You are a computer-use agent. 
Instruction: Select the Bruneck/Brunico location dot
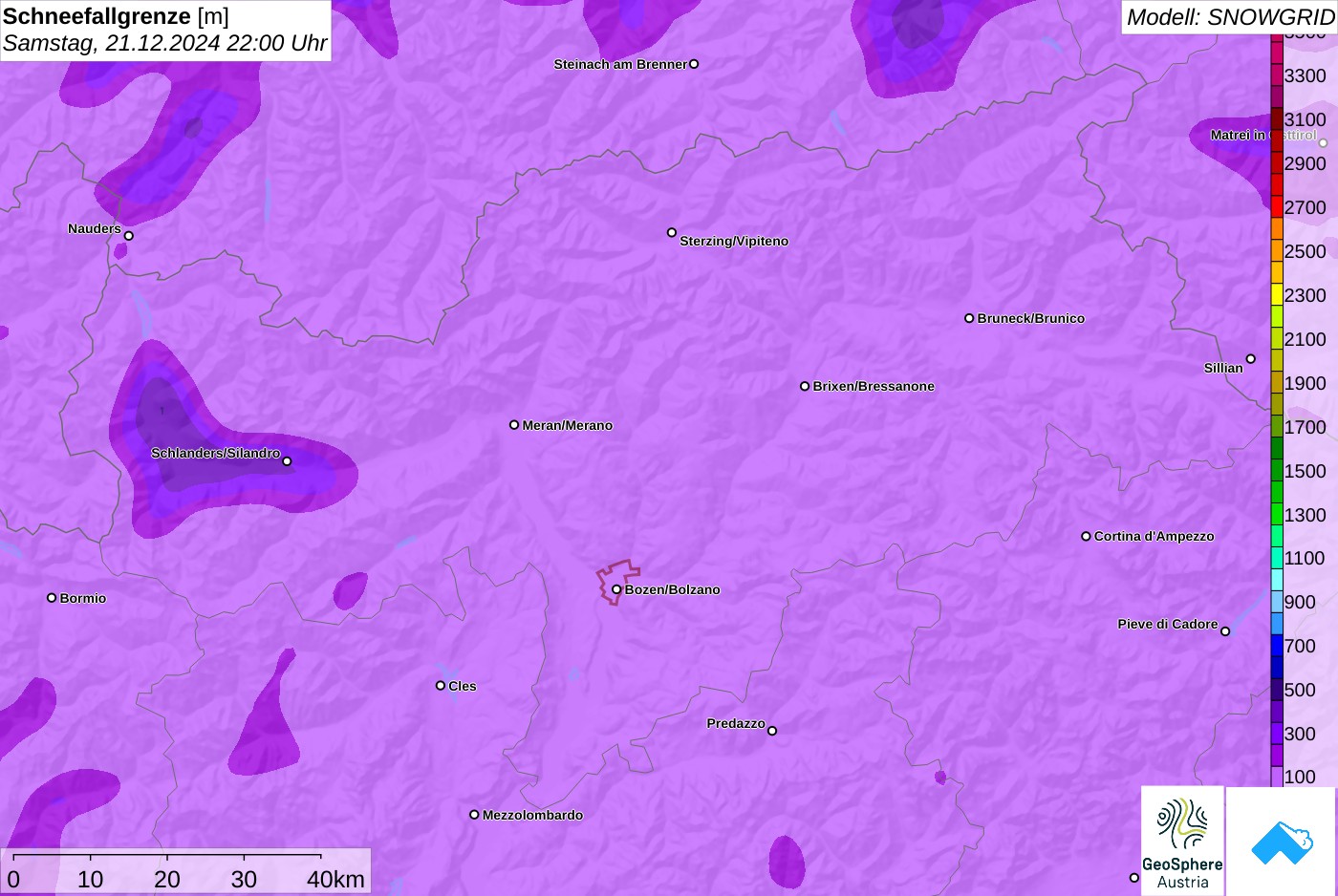[969, 318]
